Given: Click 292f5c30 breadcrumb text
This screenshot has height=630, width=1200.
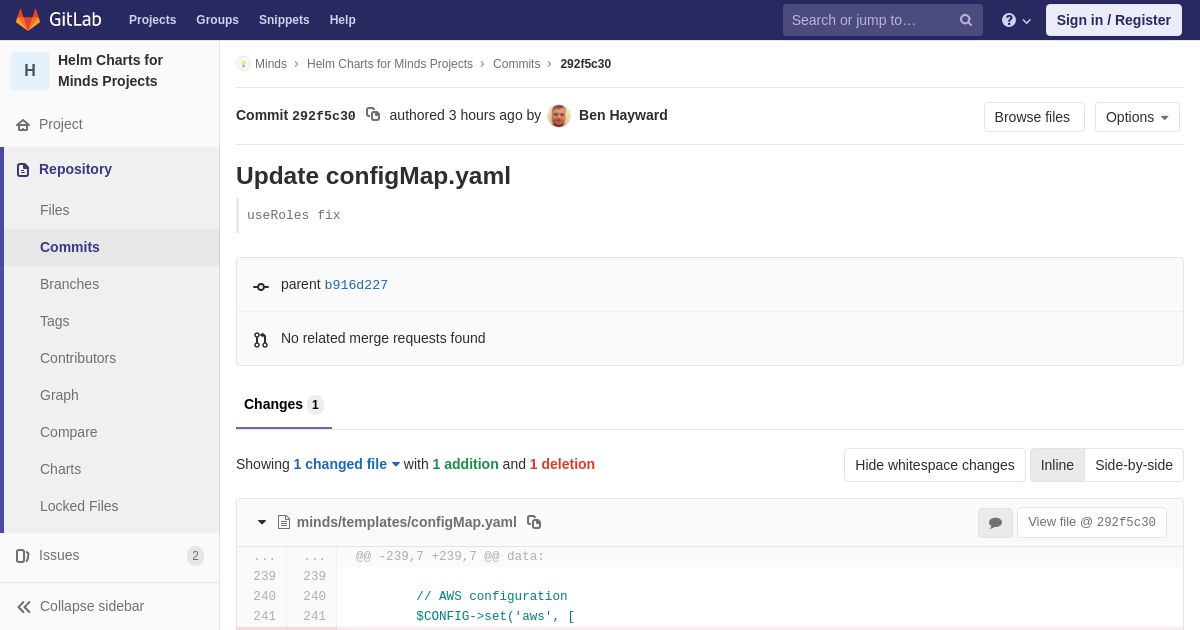Looking at the screenshot, I should [x=586, y=64].
